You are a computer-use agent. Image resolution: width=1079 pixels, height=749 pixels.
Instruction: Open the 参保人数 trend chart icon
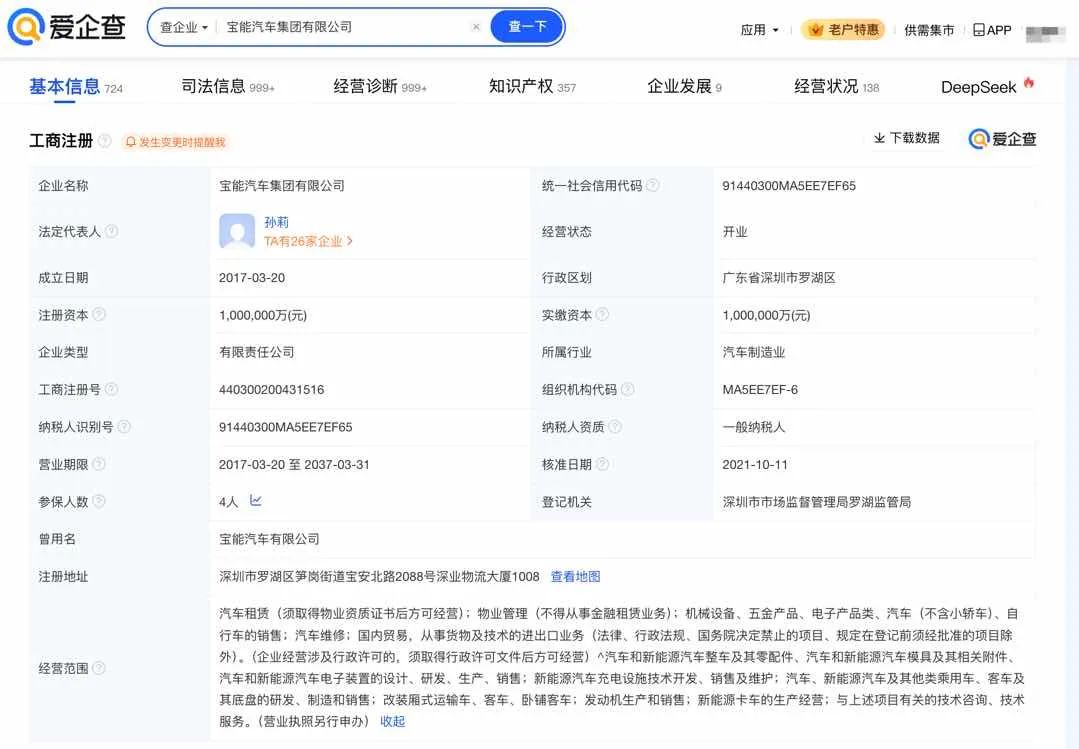(256, 500)
